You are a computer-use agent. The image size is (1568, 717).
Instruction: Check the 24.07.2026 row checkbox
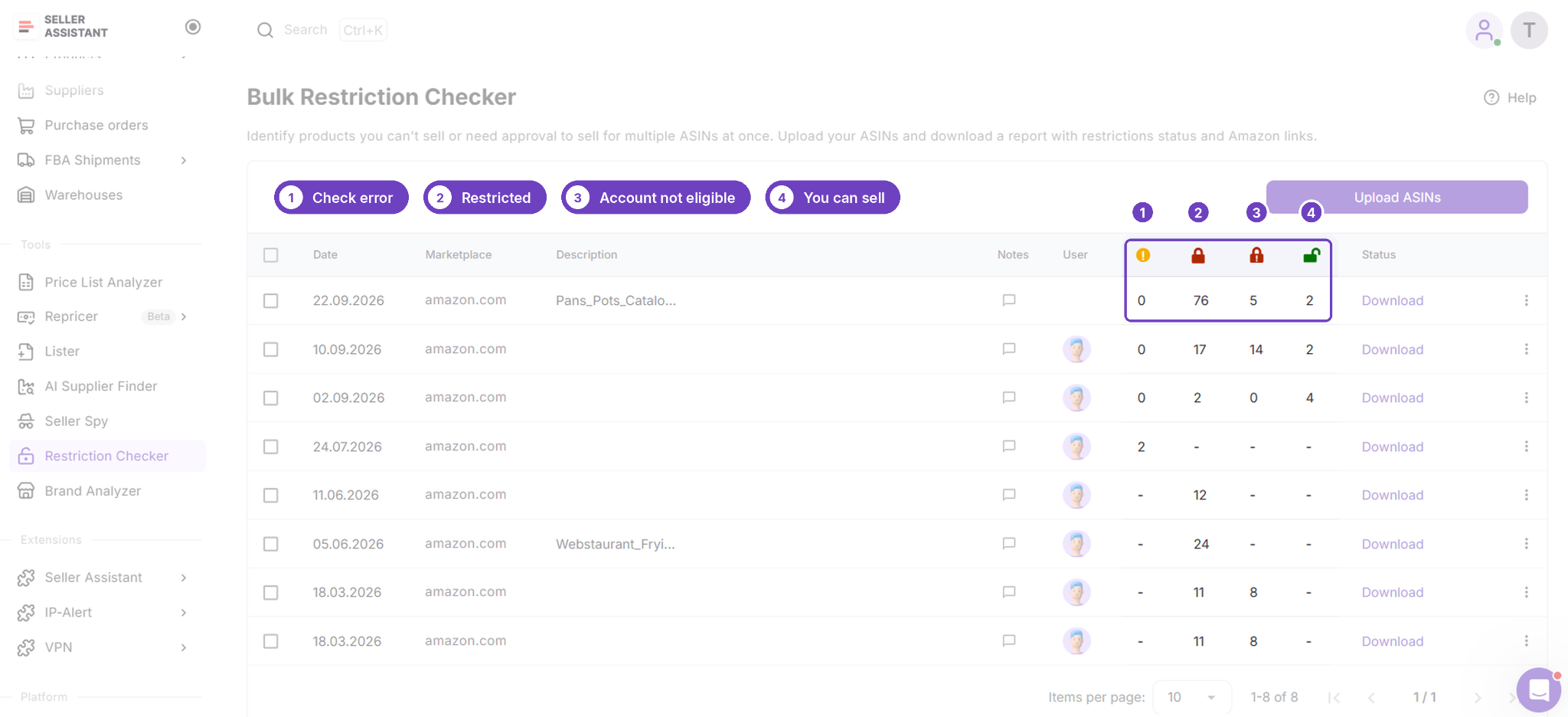click(271, 447)
